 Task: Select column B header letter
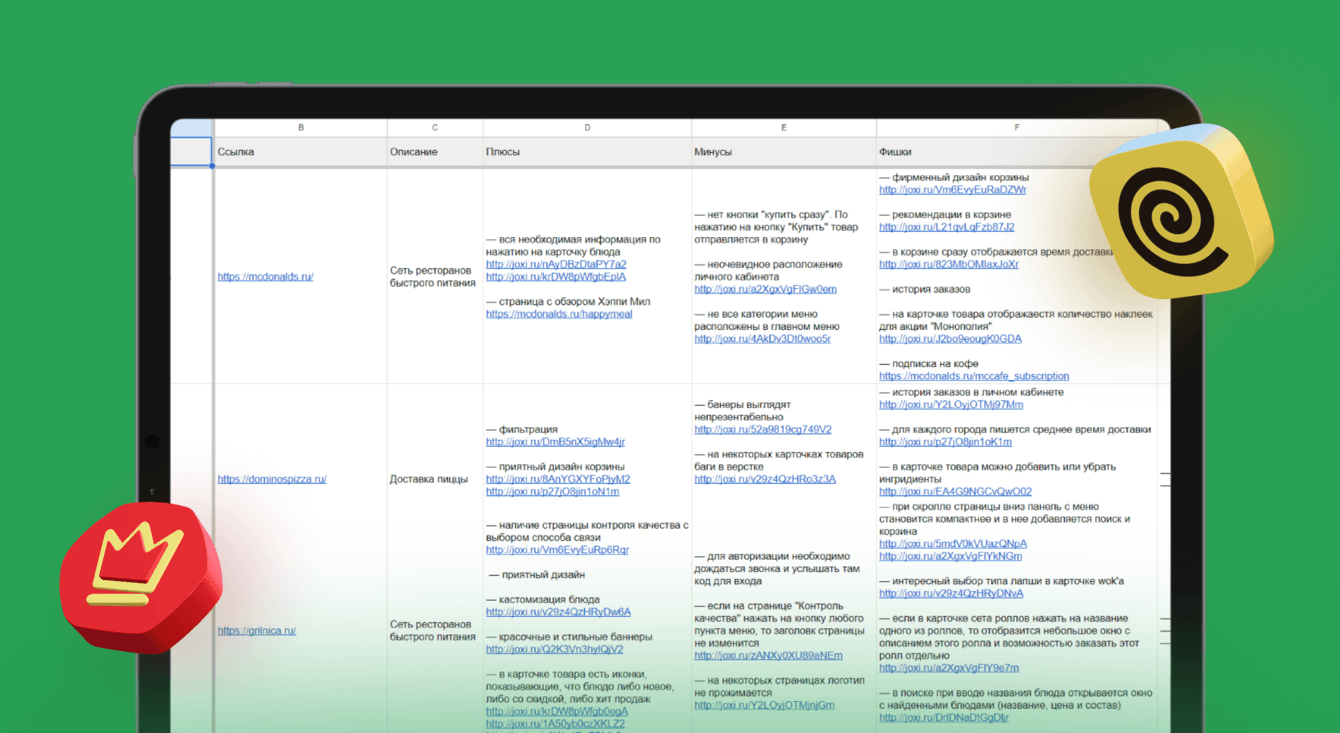coord(300,128)
